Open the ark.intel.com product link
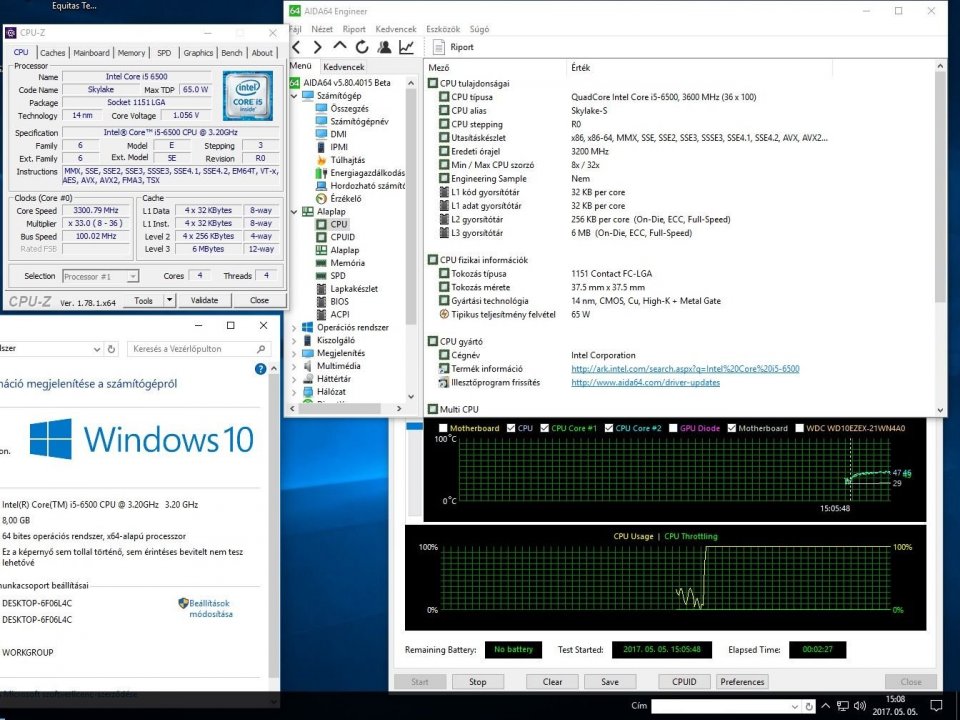Screen dimensions: 960x720 (x=685, y=369)
